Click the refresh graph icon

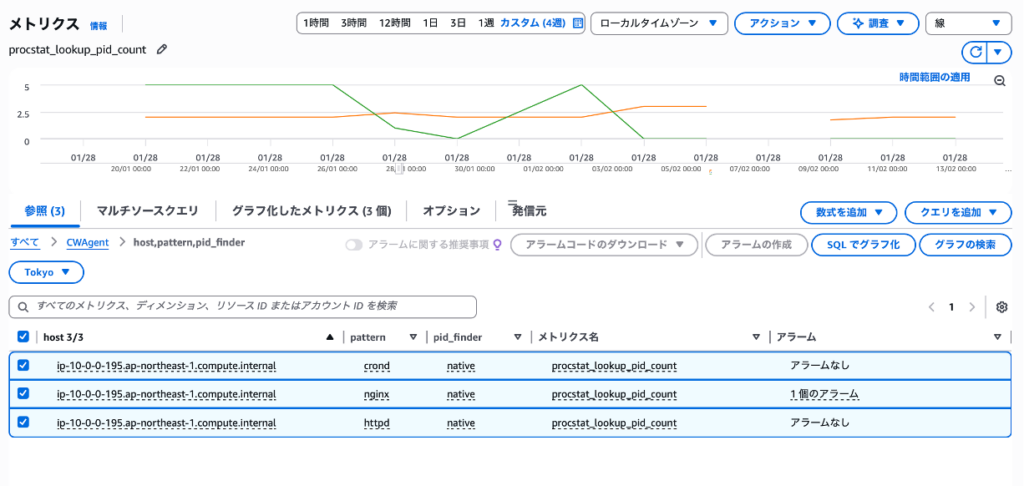tap(975, 52)
